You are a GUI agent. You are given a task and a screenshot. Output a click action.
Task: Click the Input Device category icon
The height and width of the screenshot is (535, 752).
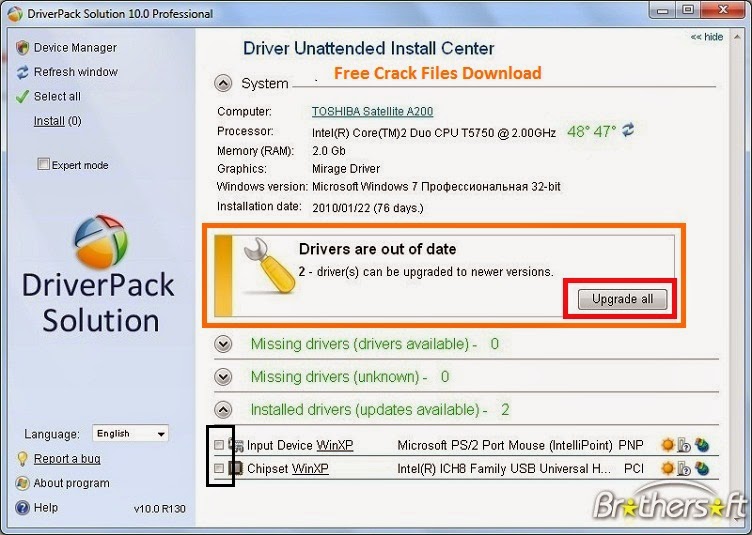(x=235, y=445)
